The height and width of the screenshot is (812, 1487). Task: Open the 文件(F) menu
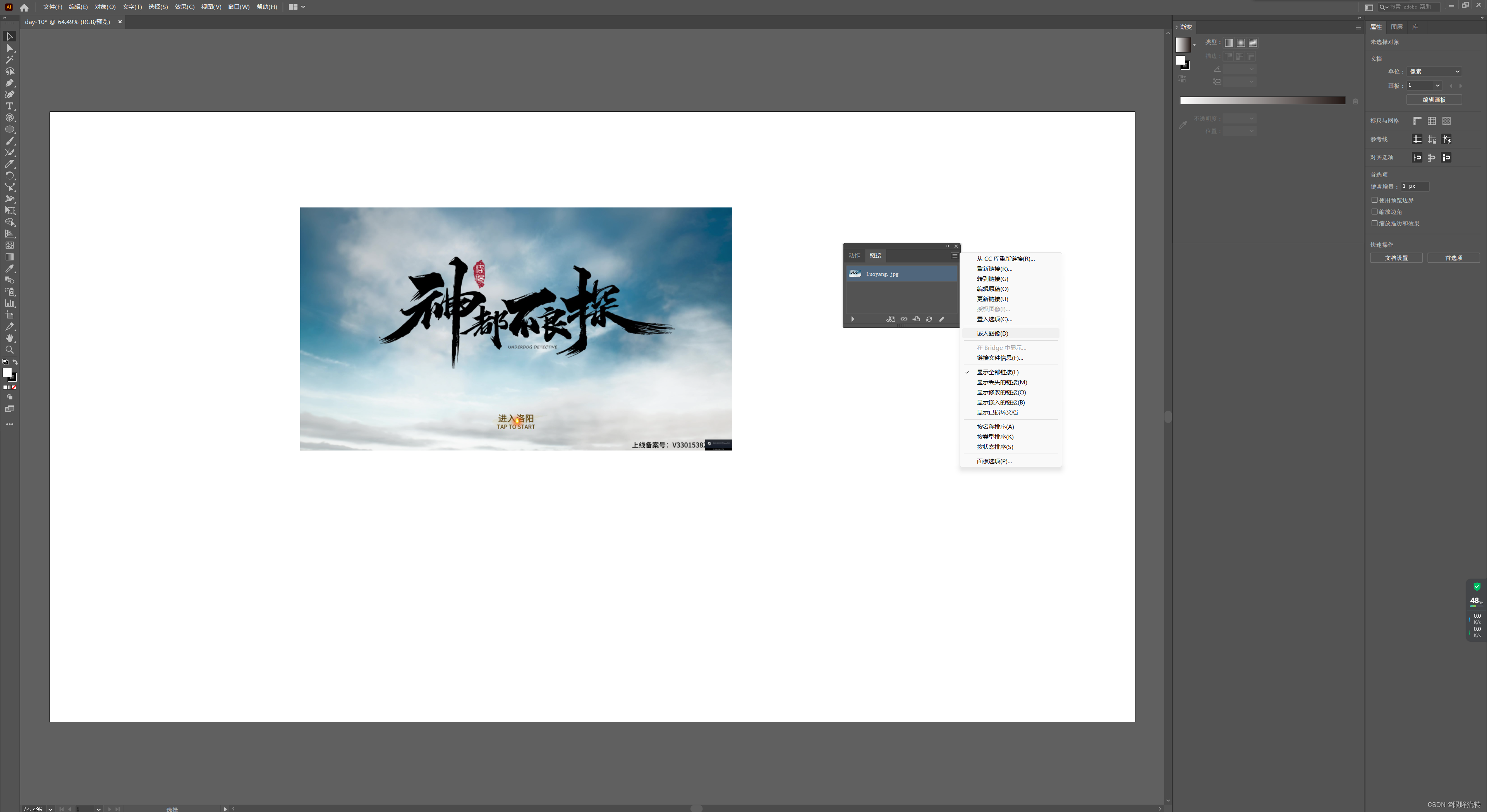tap(53, 7)
